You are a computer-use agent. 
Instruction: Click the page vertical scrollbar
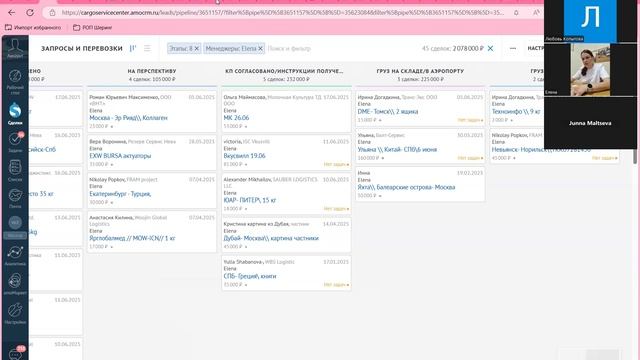pyautogui.click(x=635, y=157)
